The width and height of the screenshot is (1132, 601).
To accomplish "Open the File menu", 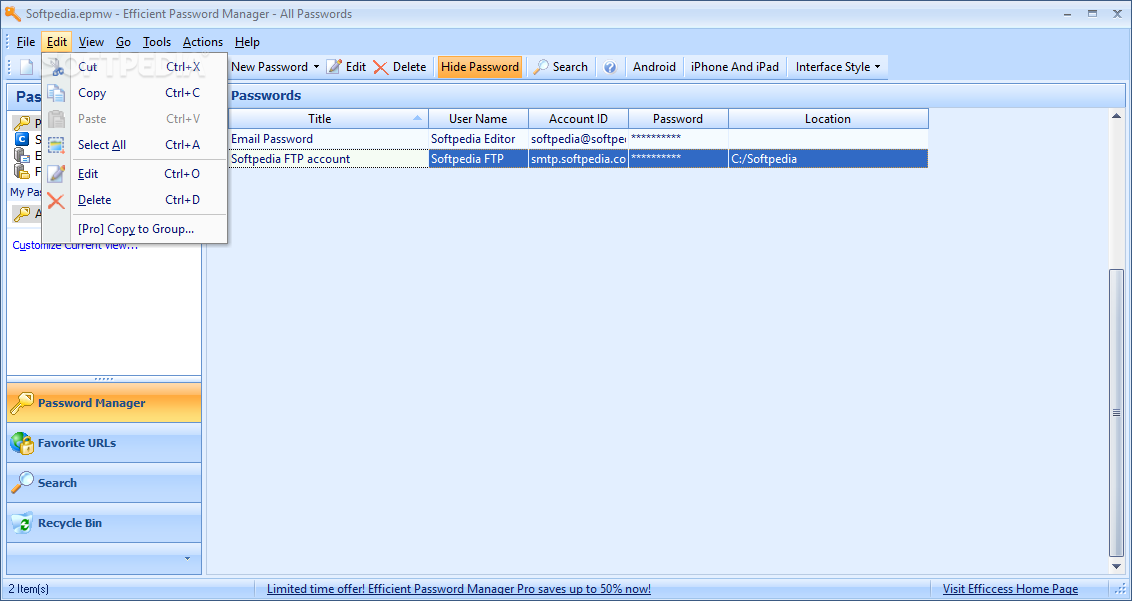I will 26,42.
